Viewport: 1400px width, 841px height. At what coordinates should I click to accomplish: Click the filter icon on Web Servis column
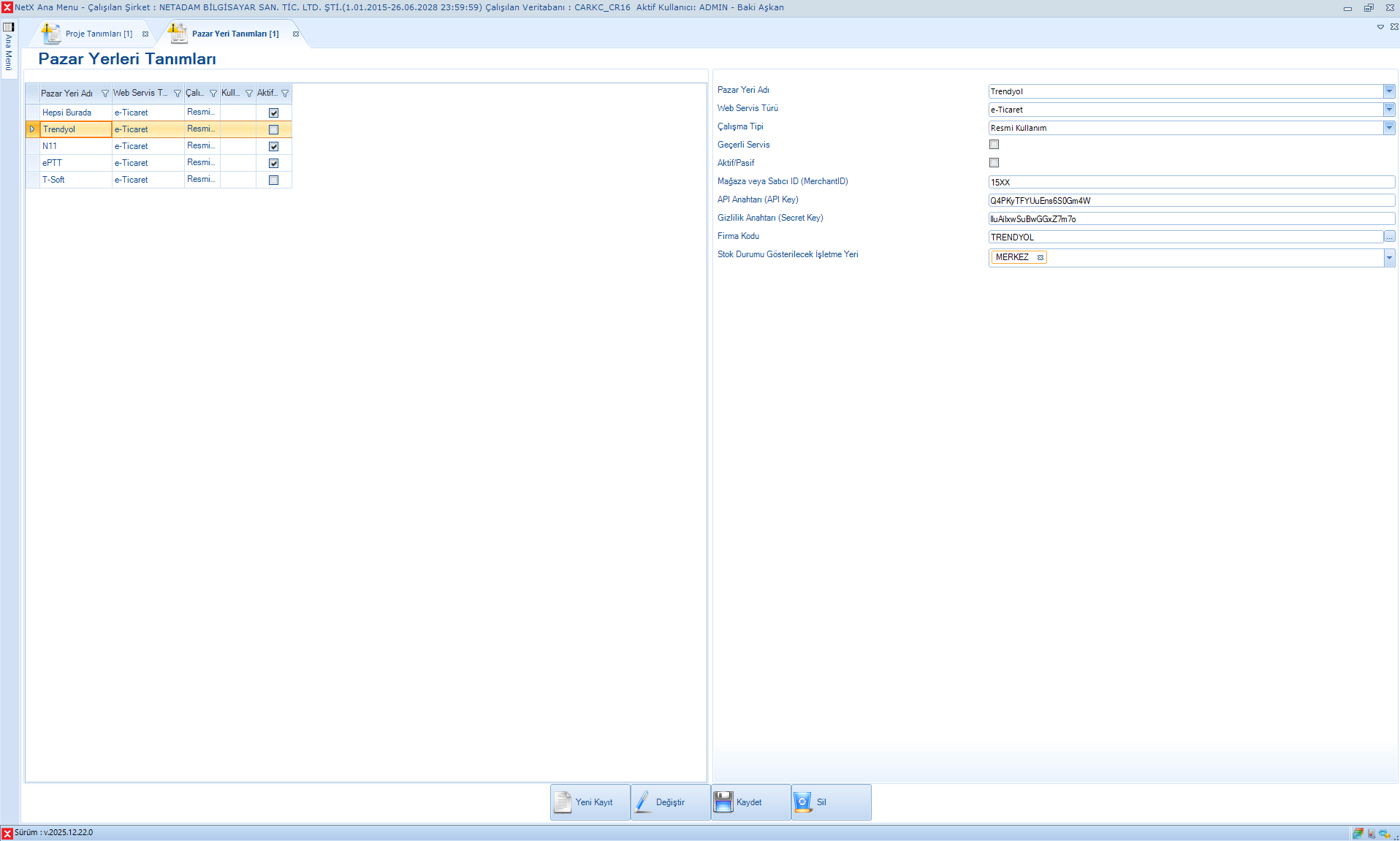177,94
